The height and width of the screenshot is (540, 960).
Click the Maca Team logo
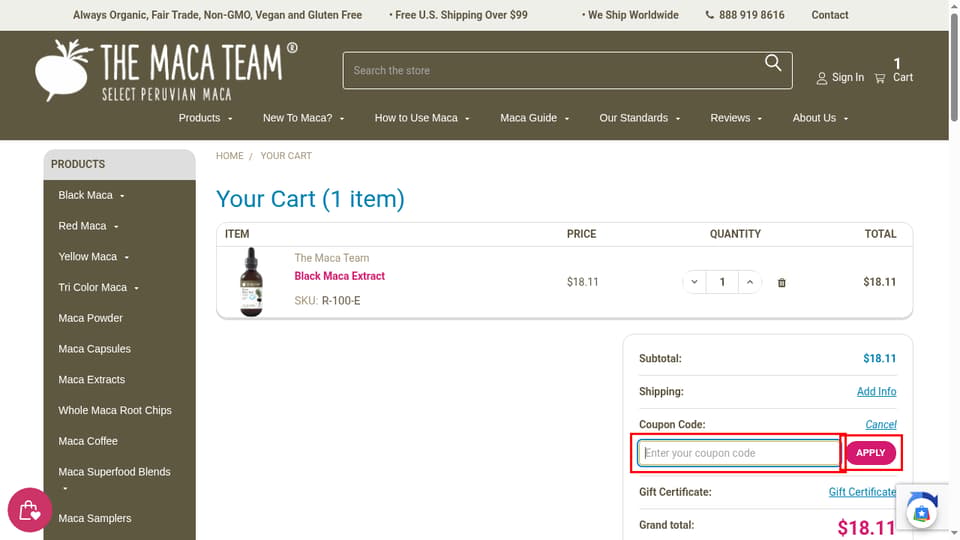pyautogui.click(x=167, y=70)
